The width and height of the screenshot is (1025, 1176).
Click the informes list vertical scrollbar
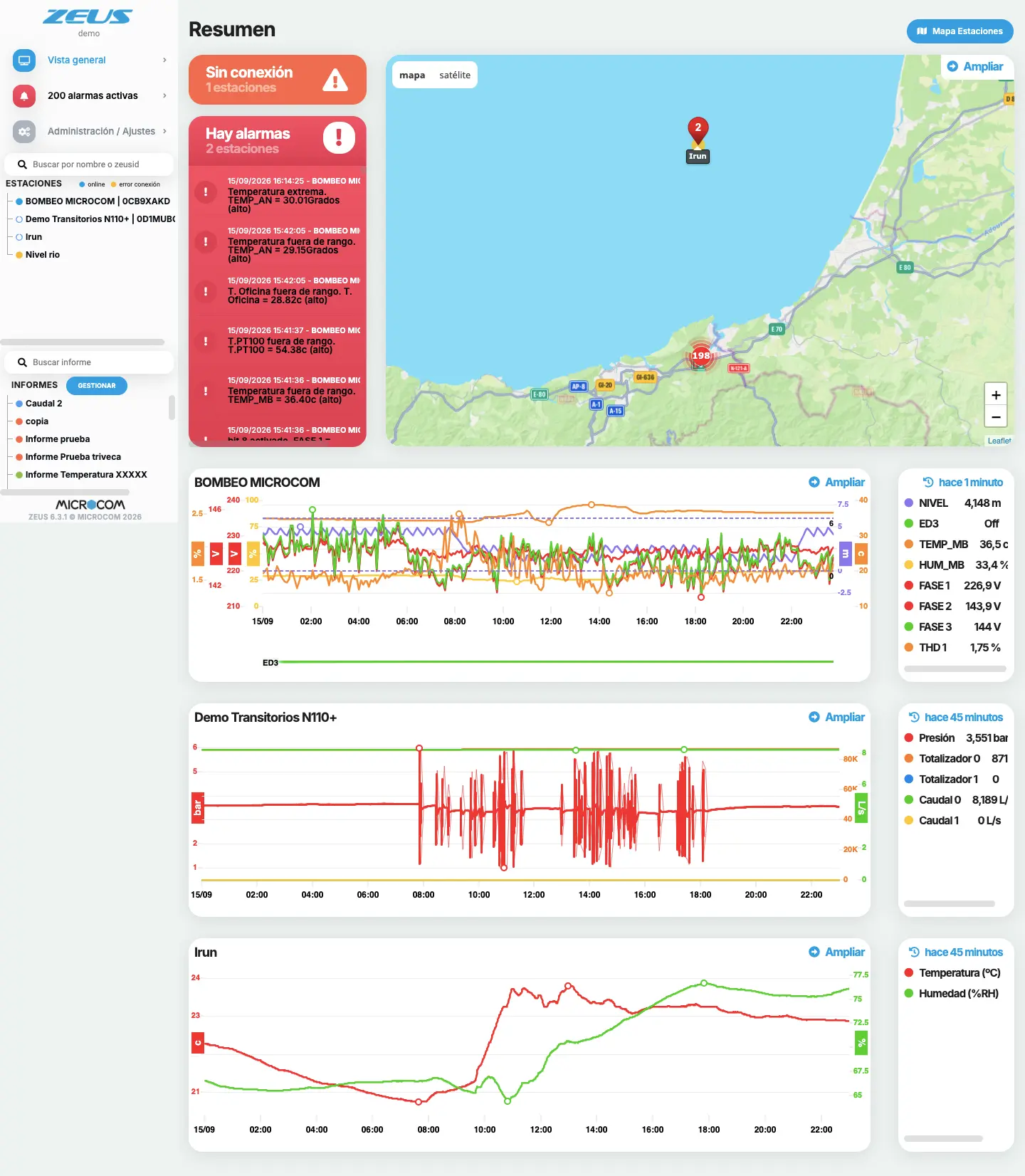[172, 408]
